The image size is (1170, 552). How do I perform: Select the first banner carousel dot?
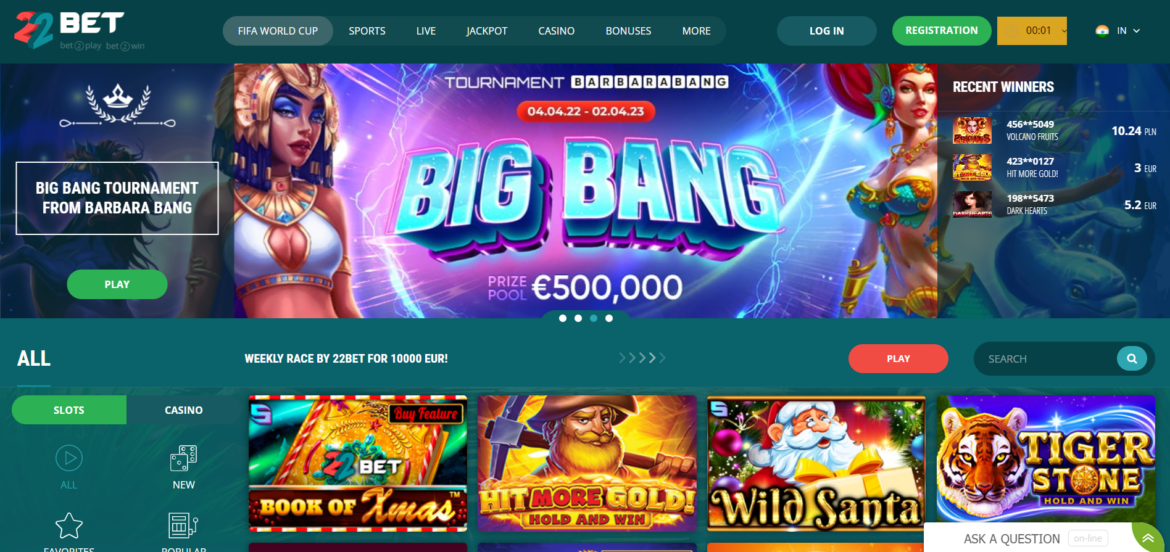click(x=562, y=319)
